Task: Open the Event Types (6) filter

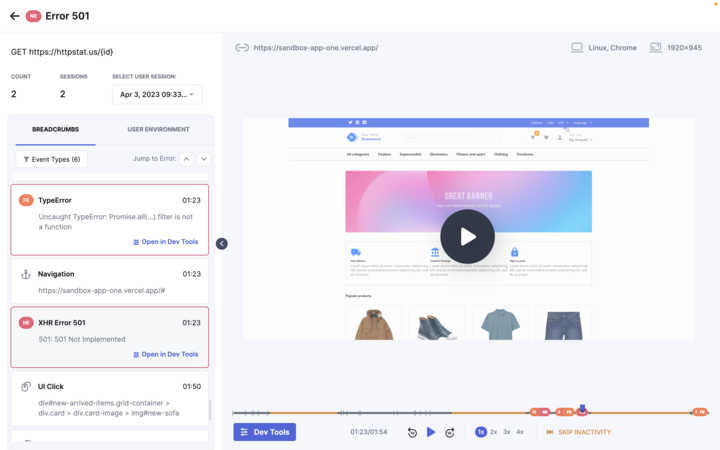Action: point(51,159)
